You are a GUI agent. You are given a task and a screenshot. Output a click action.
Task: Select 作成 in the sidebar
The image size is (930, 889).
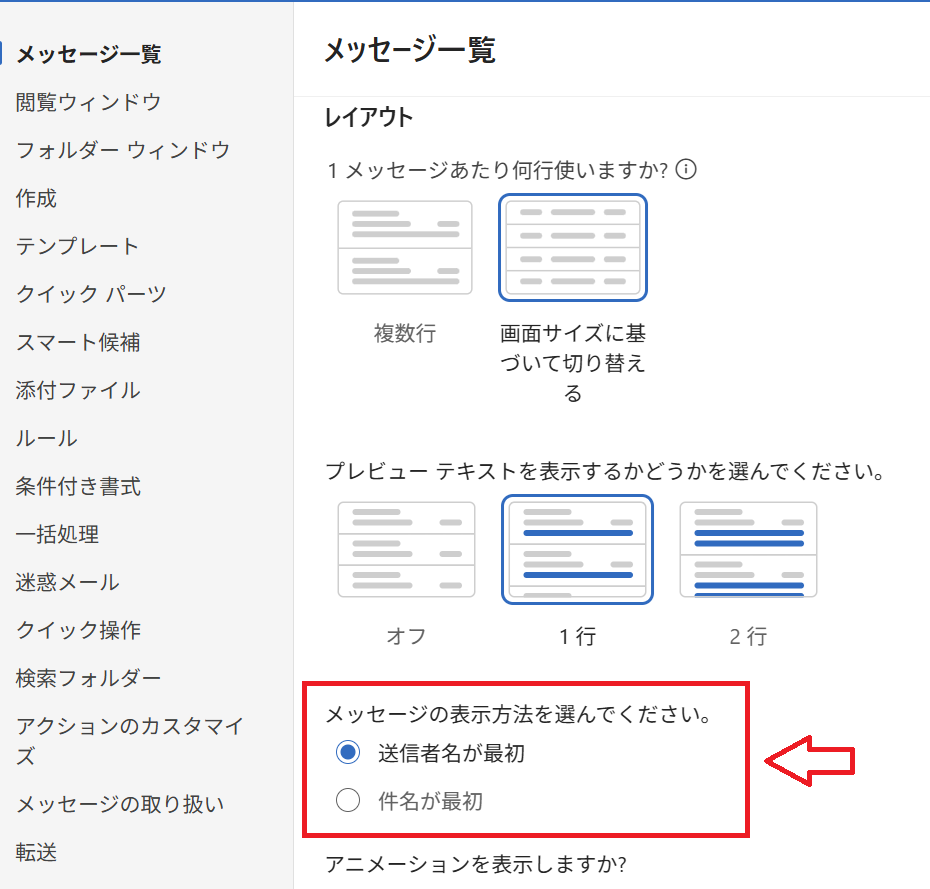36,198
